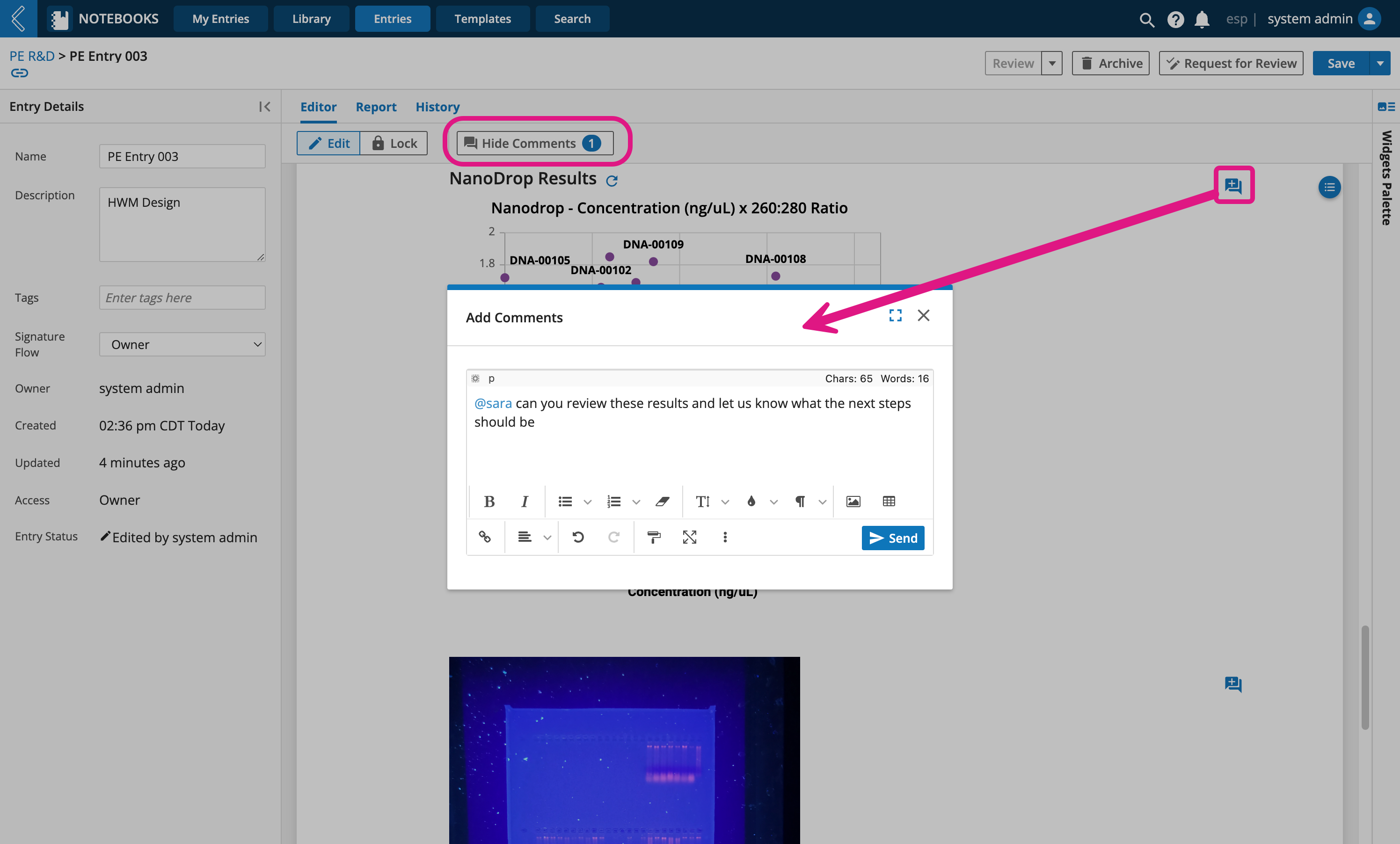
Task: Add comment to NanoDrop Results widget
Action: 1233,186
